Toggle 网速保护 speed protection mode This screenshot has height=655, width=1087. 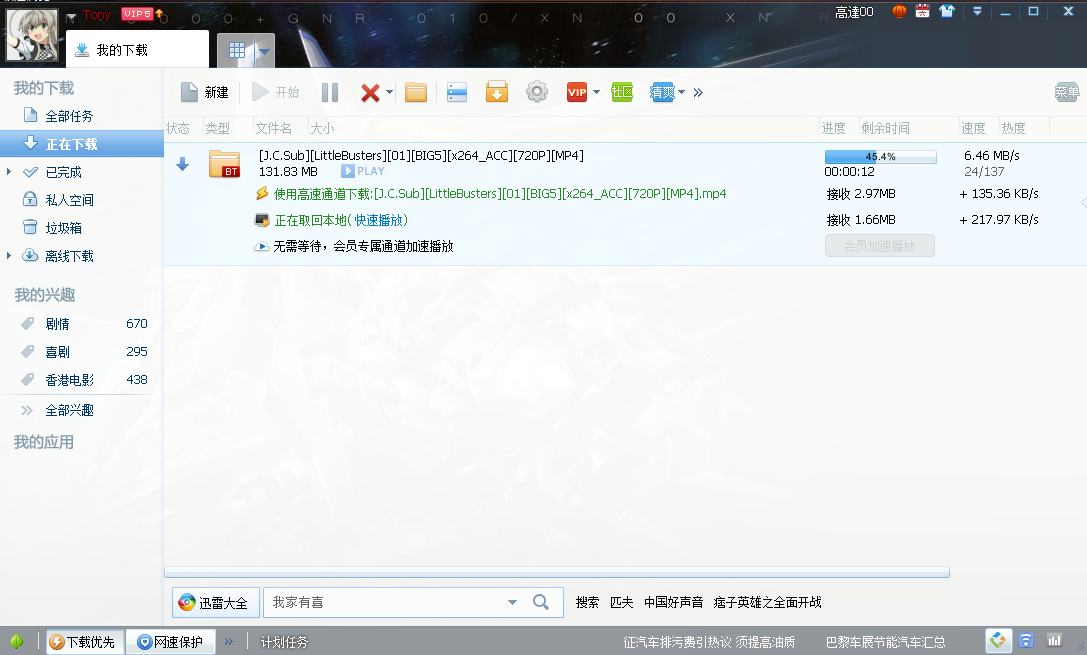click(x=170, y=642)
